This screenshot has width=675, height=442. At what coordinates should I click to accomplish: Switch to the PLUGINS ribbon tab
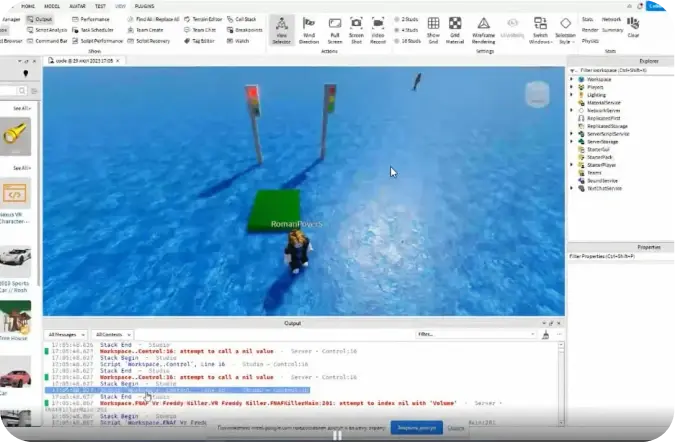[x=144, y=6]
